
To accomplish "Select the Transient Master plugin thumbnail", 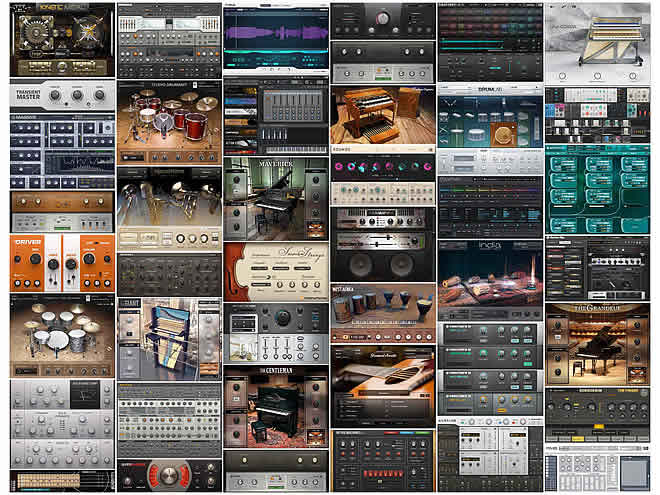I will pyautogui.click(x=62, y=95).
